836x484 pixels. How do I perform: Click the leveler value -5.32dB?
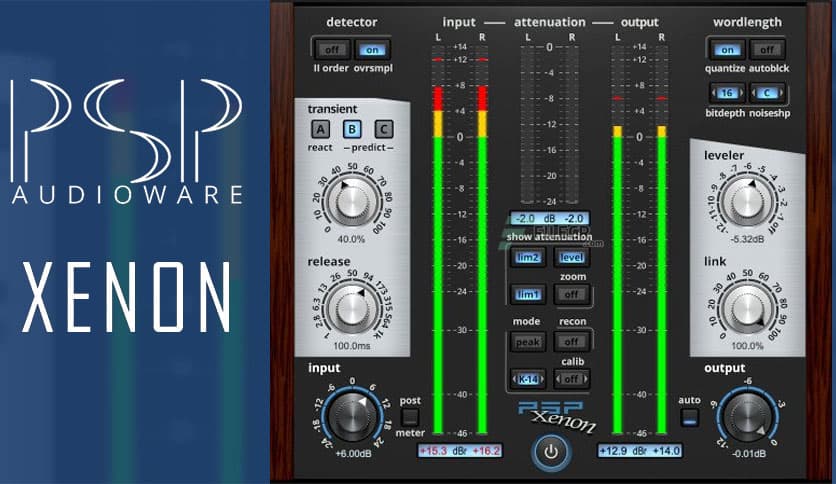pyautogui.click(x=747, y=239)
